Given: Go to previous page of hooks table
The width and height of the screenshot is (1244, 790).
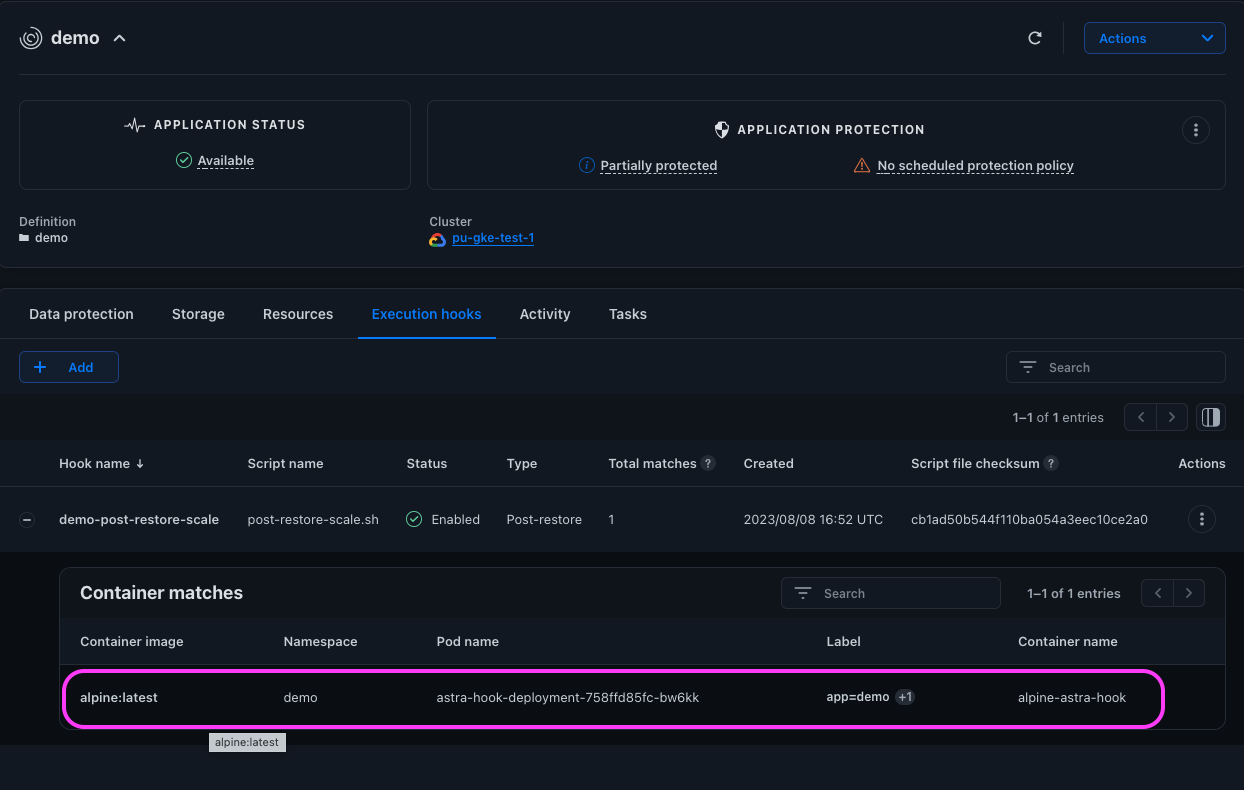Looking at the screenshot, I should click(1141, 417).
